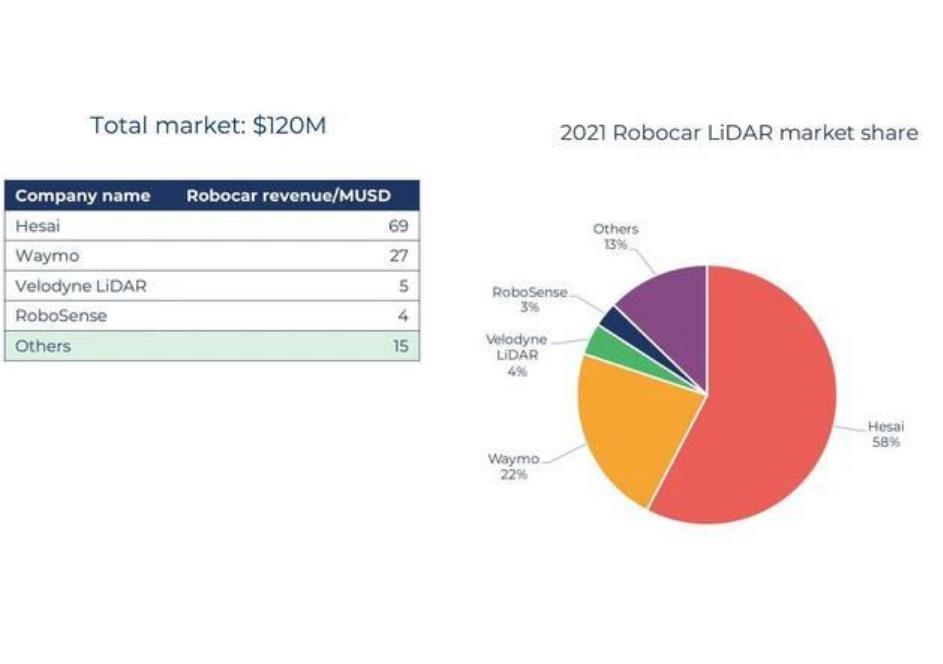Click the "Others 13%" pie chart label
The height and width of the screenshot is (664, 943).
[616, 236]
